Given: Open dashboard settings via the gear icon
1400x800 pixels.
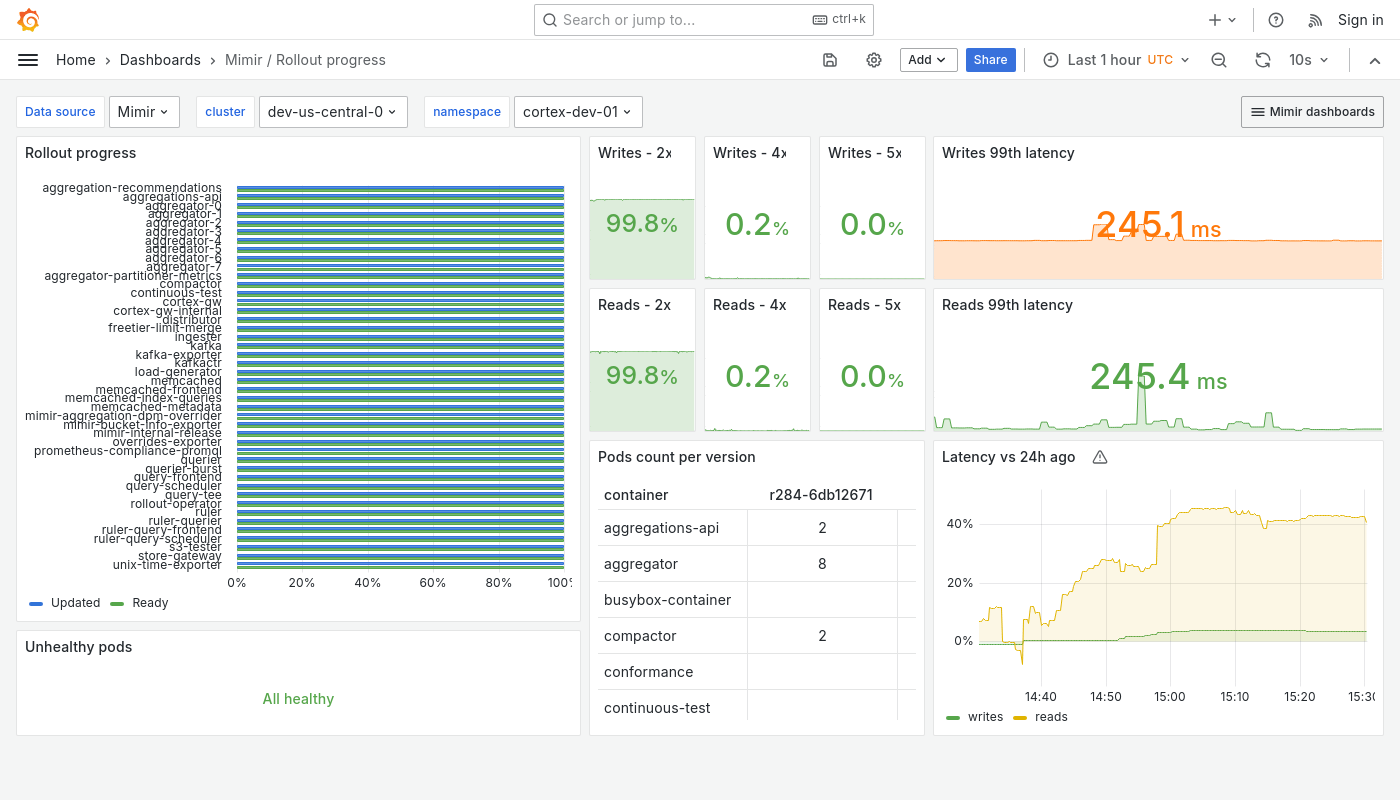Looking at the screenshot, I should 874,60.
